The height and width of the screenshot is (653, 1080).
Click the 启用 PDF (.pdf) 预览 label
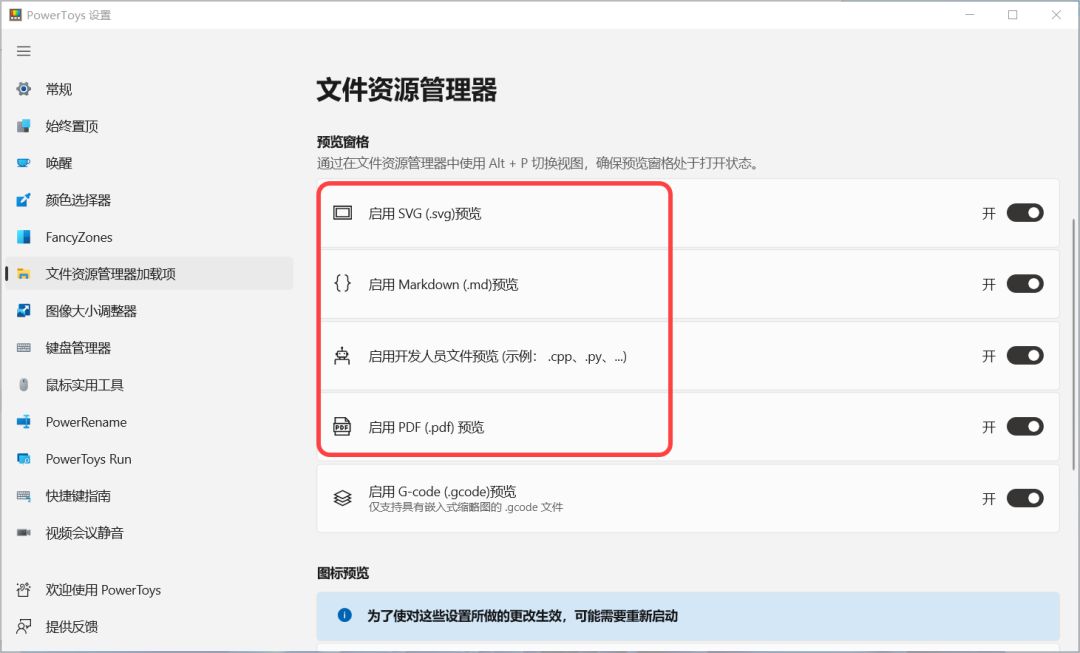tap(426, 427)
